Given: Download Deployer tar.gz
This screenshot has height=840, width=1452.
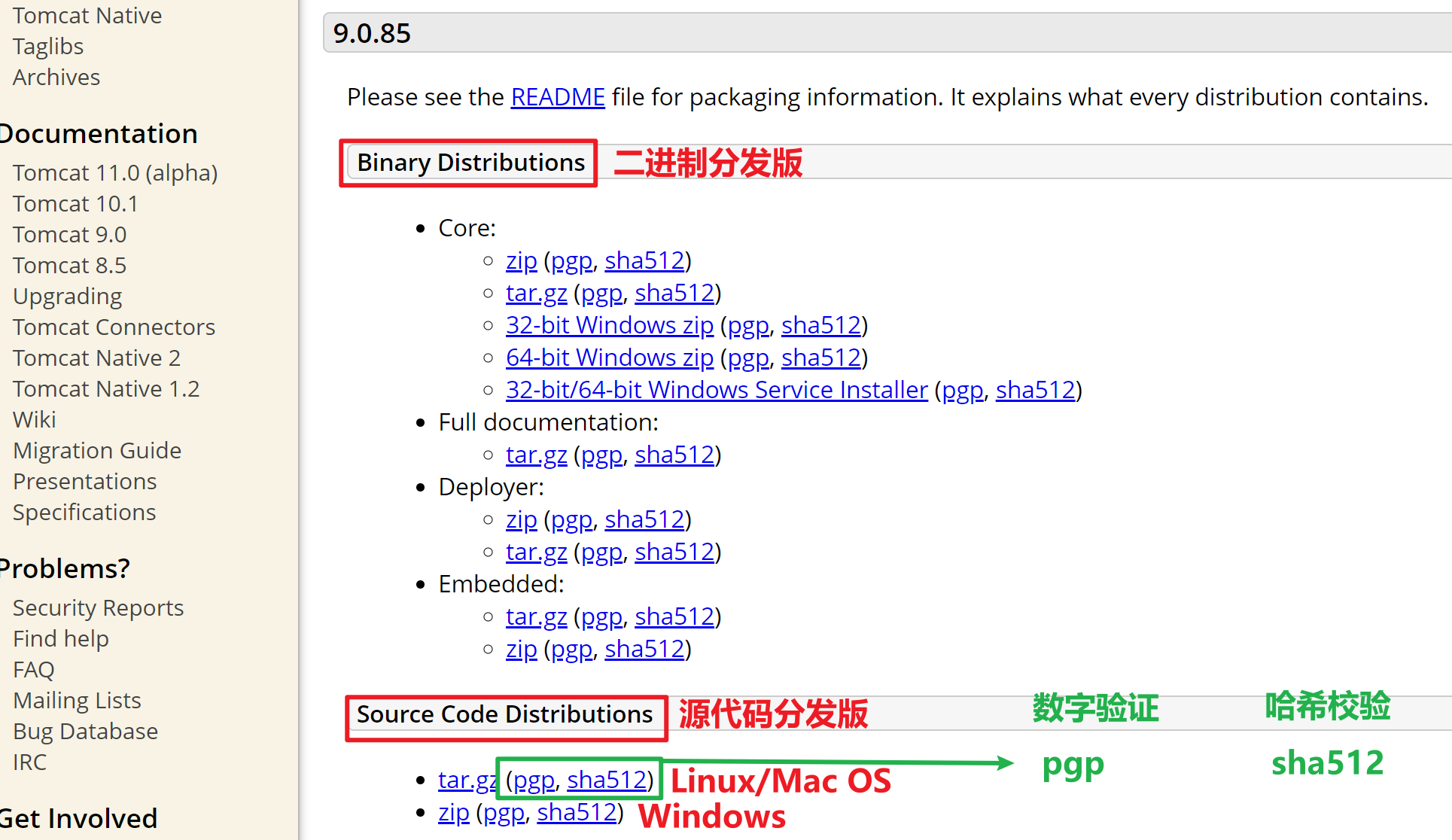Looking at the screenshot, I should 537,552.
